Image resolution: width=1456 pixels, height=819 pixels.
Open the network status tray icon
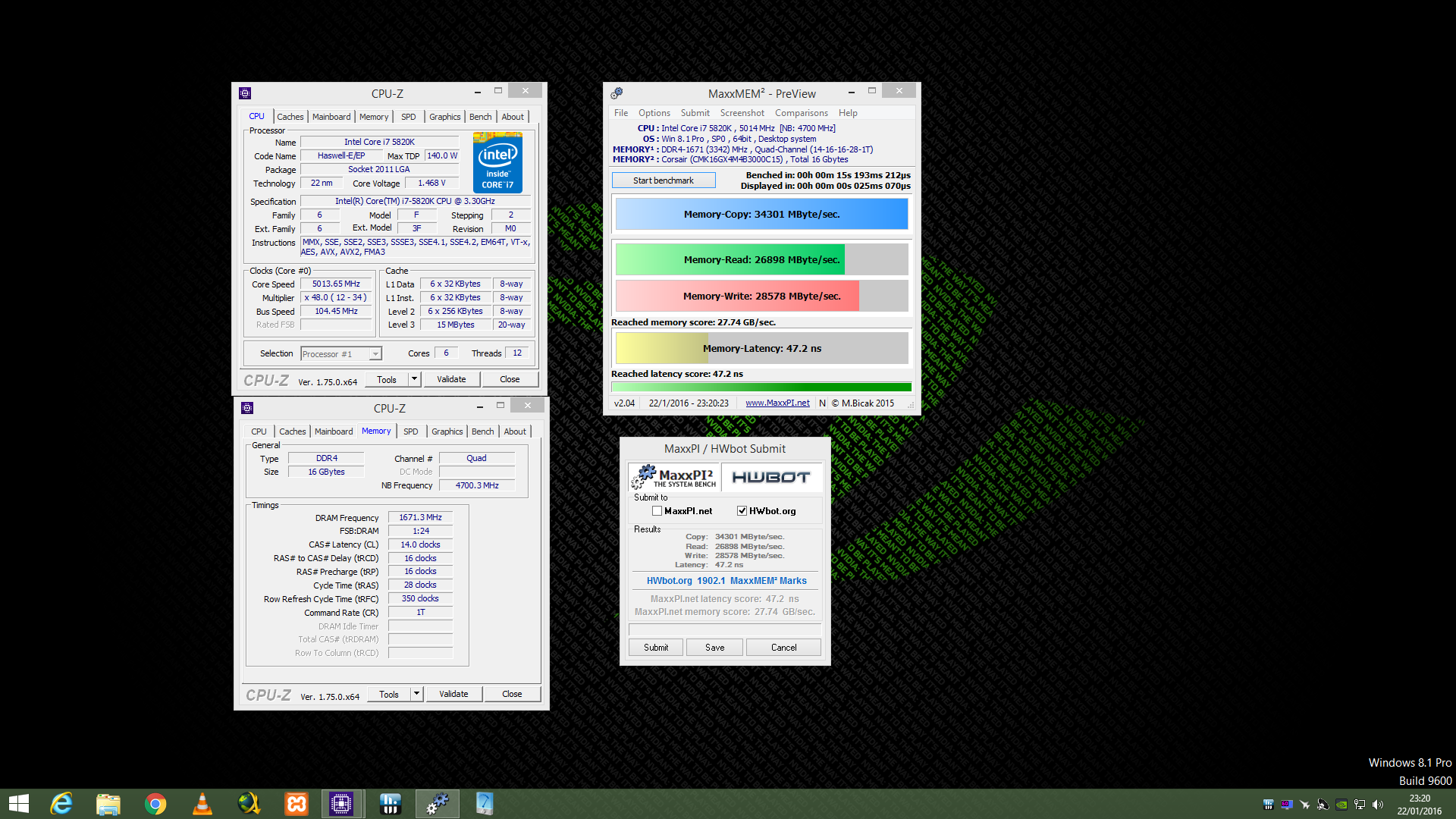(x=1360, y=805)
